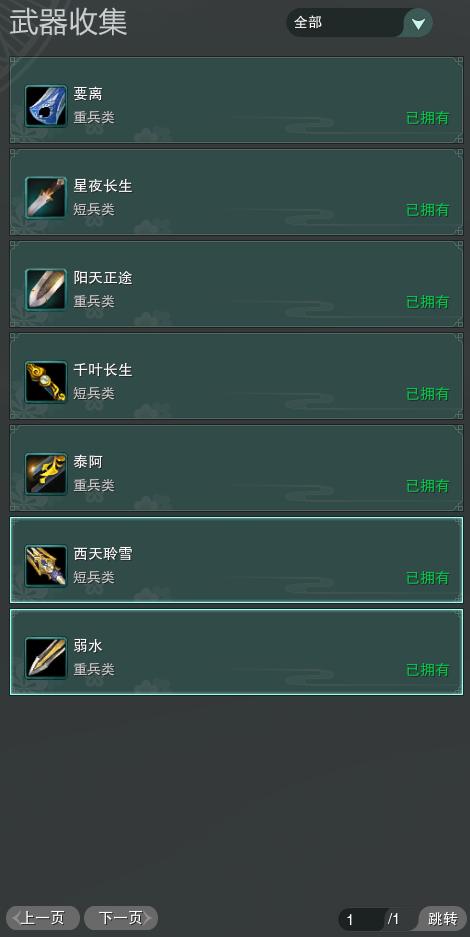
Task: Click the 已拥有 status on 星夜长生
Action: tap(428, 210)
